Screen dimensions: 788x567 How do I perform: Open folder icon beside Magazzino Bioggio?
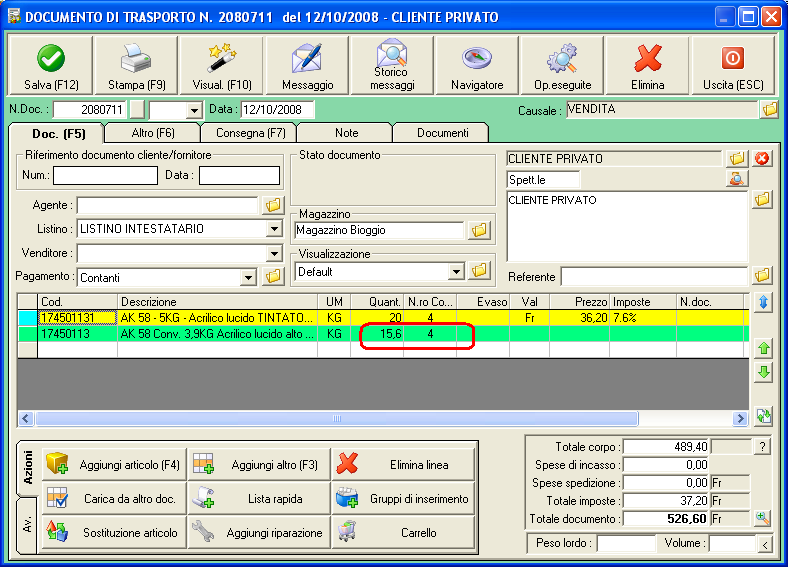tap(479, 230)
